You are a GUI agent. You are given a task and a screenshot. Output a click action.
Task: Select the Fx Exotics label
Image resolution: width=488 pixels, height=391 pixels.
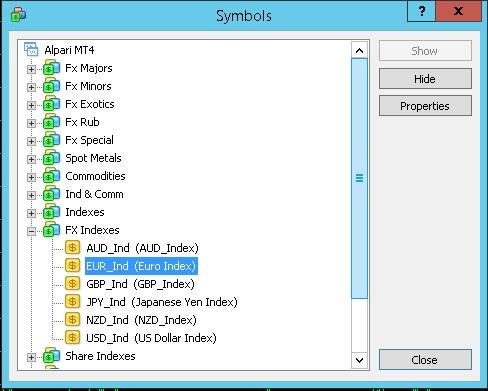(90, 104)
